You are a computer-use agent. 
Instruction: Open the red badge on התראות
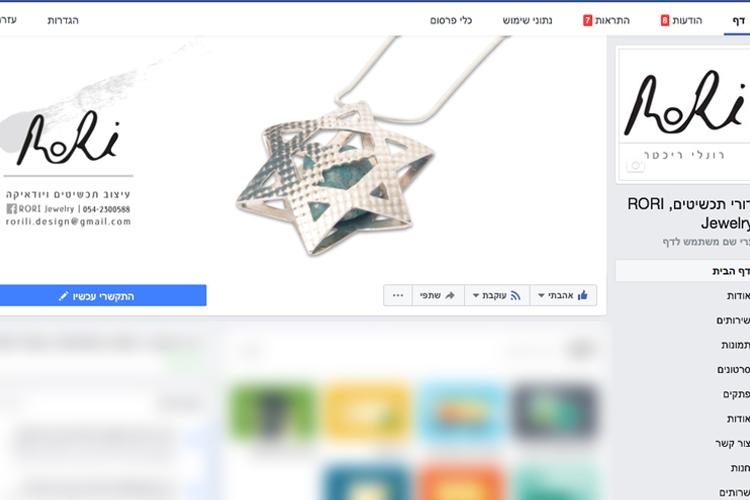pyautogui.click(x=587, y=20)
